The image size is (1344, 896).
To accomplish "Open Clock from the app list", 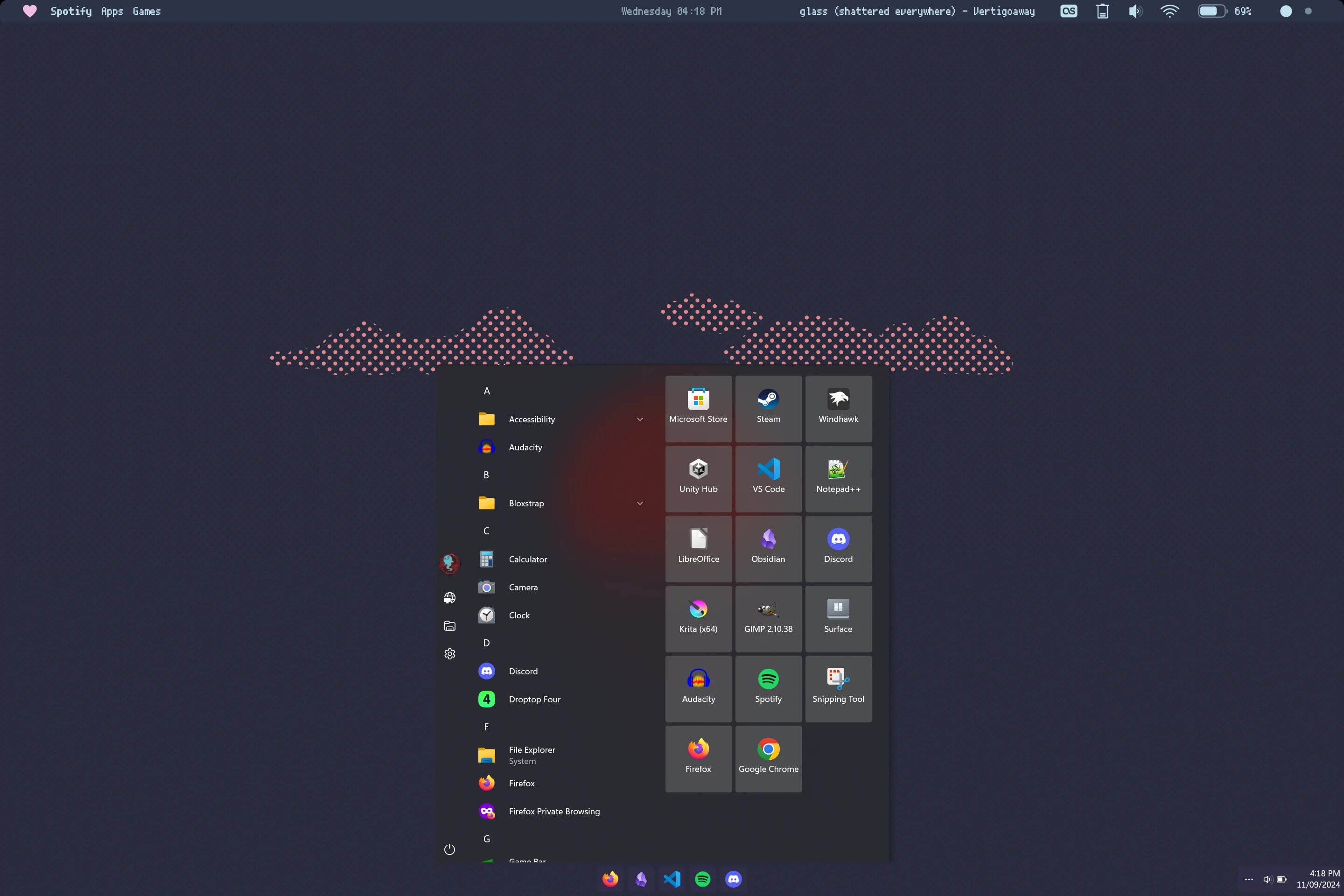I will click(x=560, y=616).
